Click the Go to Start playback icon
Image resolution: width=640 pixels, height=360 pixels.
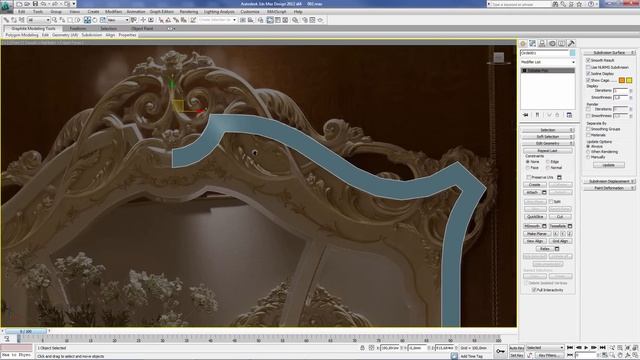coord(570,347)
